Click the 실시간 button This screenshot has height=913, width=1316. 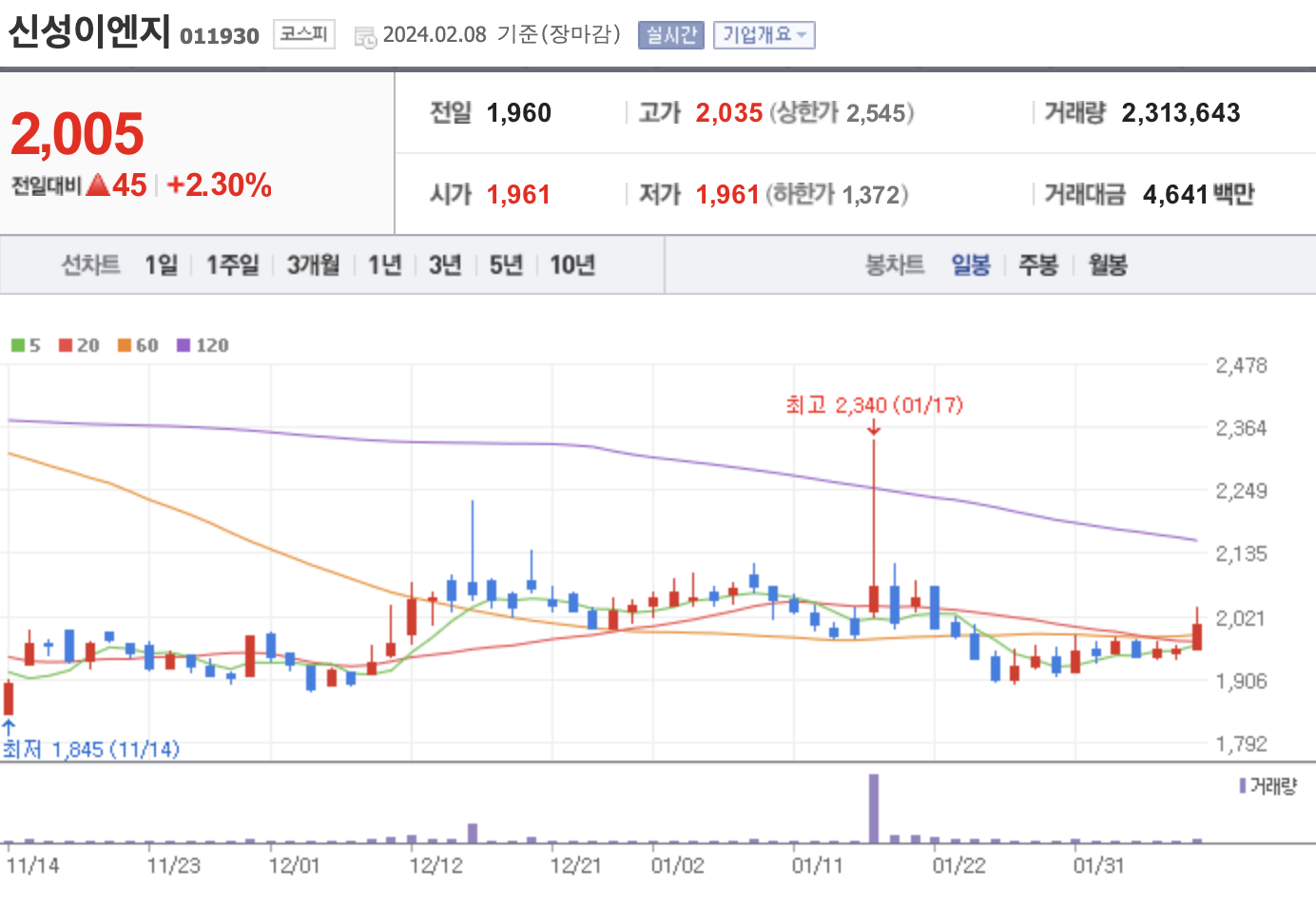click(671, 35)
